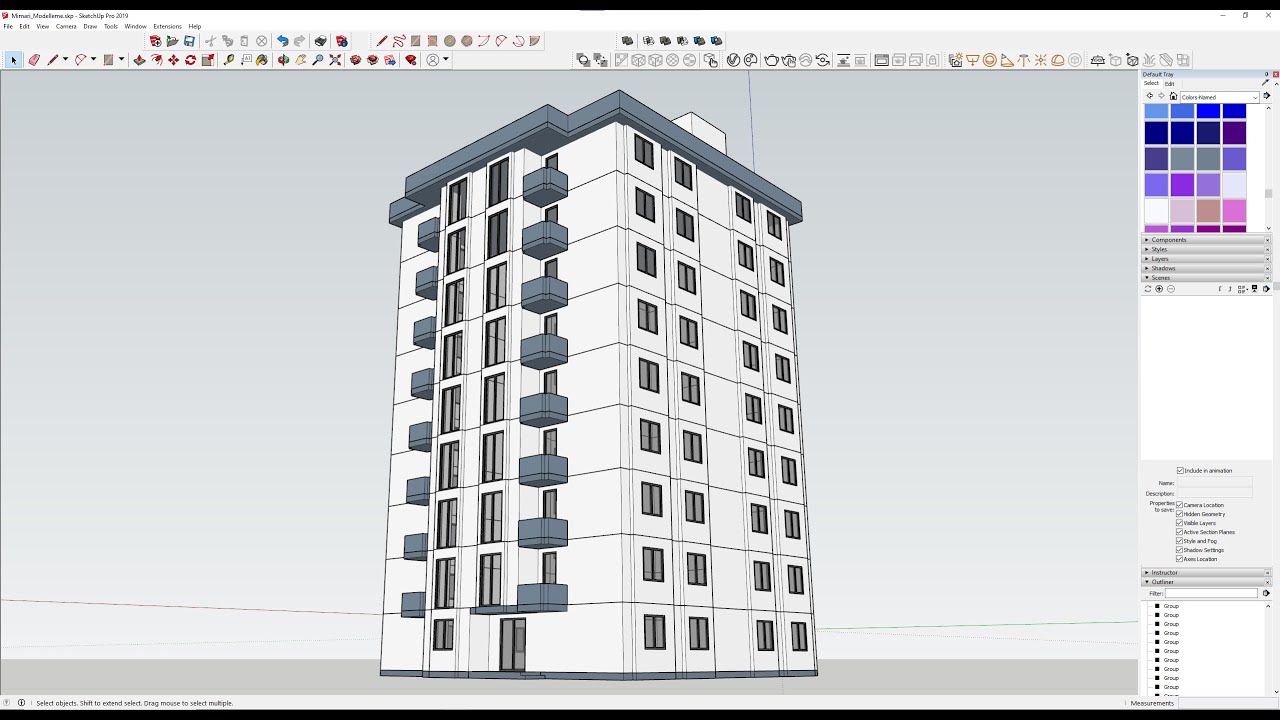1280x720 pixels.
Task: Switch to the Edit tab in materials
Action: [1170, 83]
